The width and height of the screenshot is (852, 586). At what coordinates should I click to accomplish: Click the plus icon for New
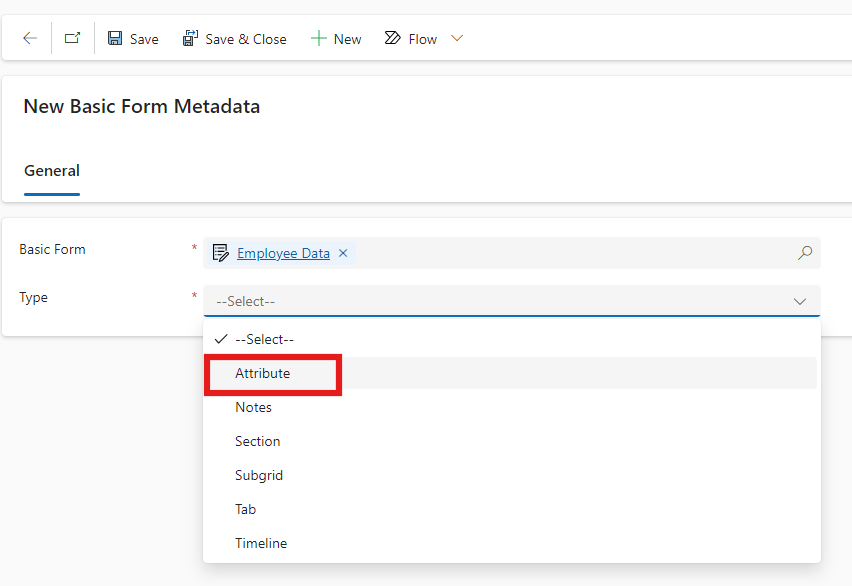pyautogui.click(x=319, y=39)
